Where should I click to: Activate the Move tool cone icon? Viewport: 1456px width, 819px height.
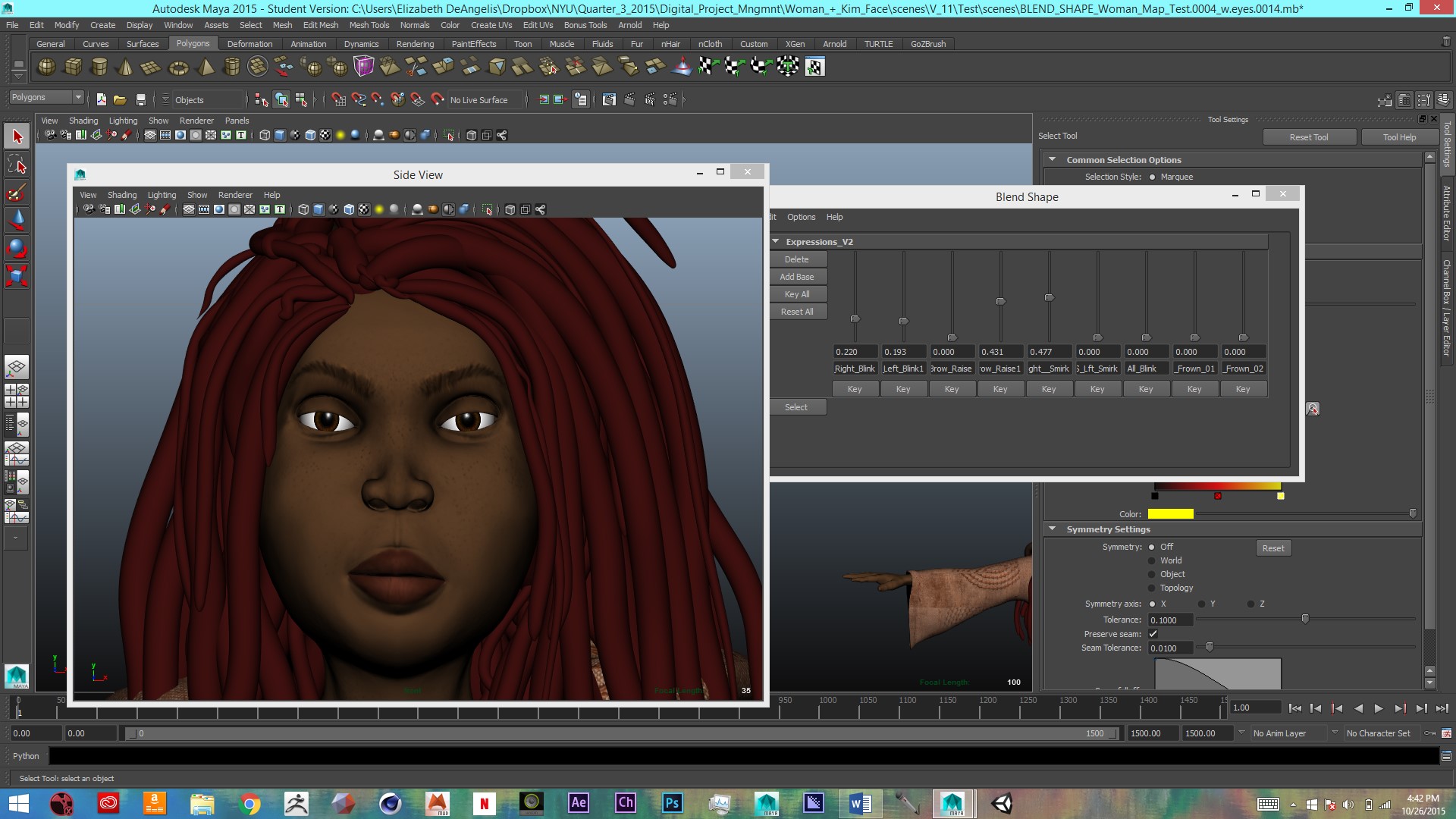17,220
